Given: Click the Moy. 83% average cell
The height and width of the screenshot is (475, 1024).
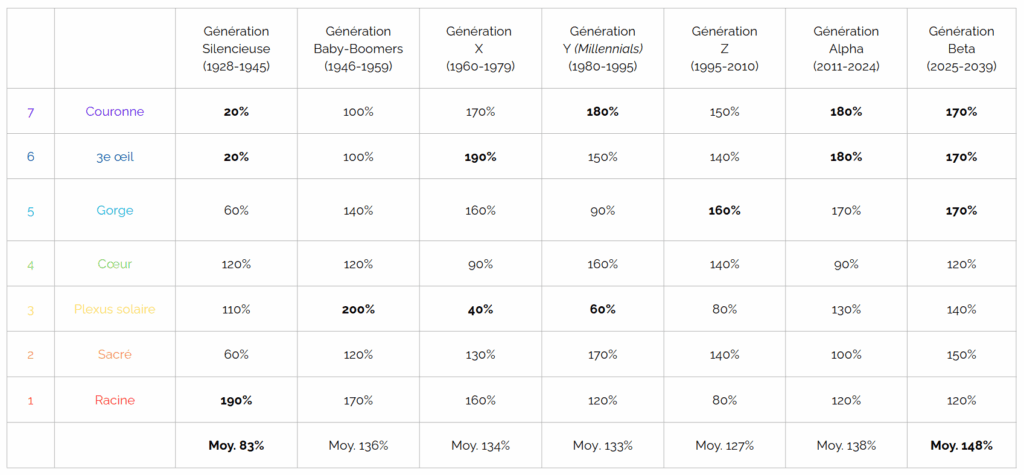Looking at the screenshot, I should point(236,446).
